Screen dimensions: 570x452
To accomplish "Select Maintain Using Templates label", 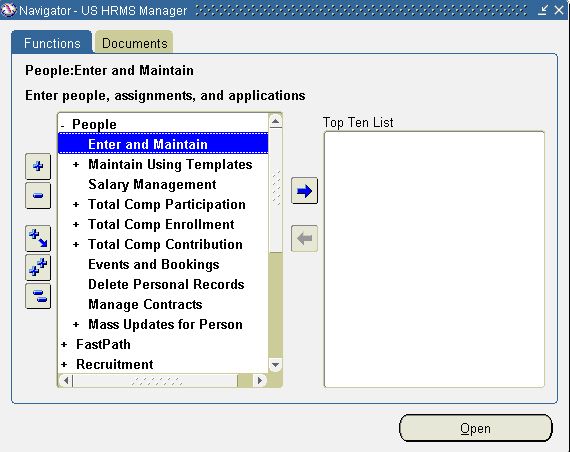I will (x=170, y=164).
